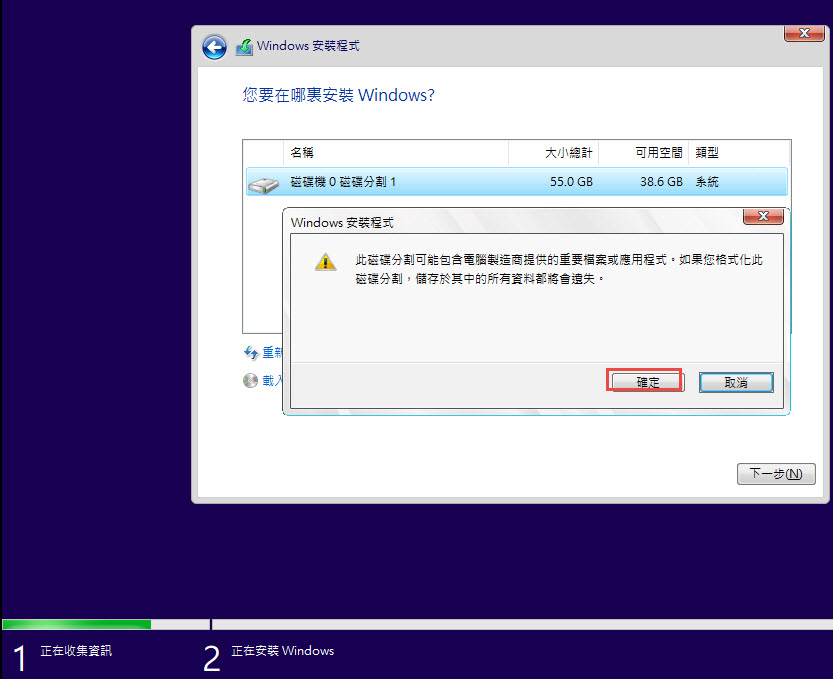Click the 55.0 GB total size value
The width and height of the screenshot is (833, 679).
pos(571,182)
